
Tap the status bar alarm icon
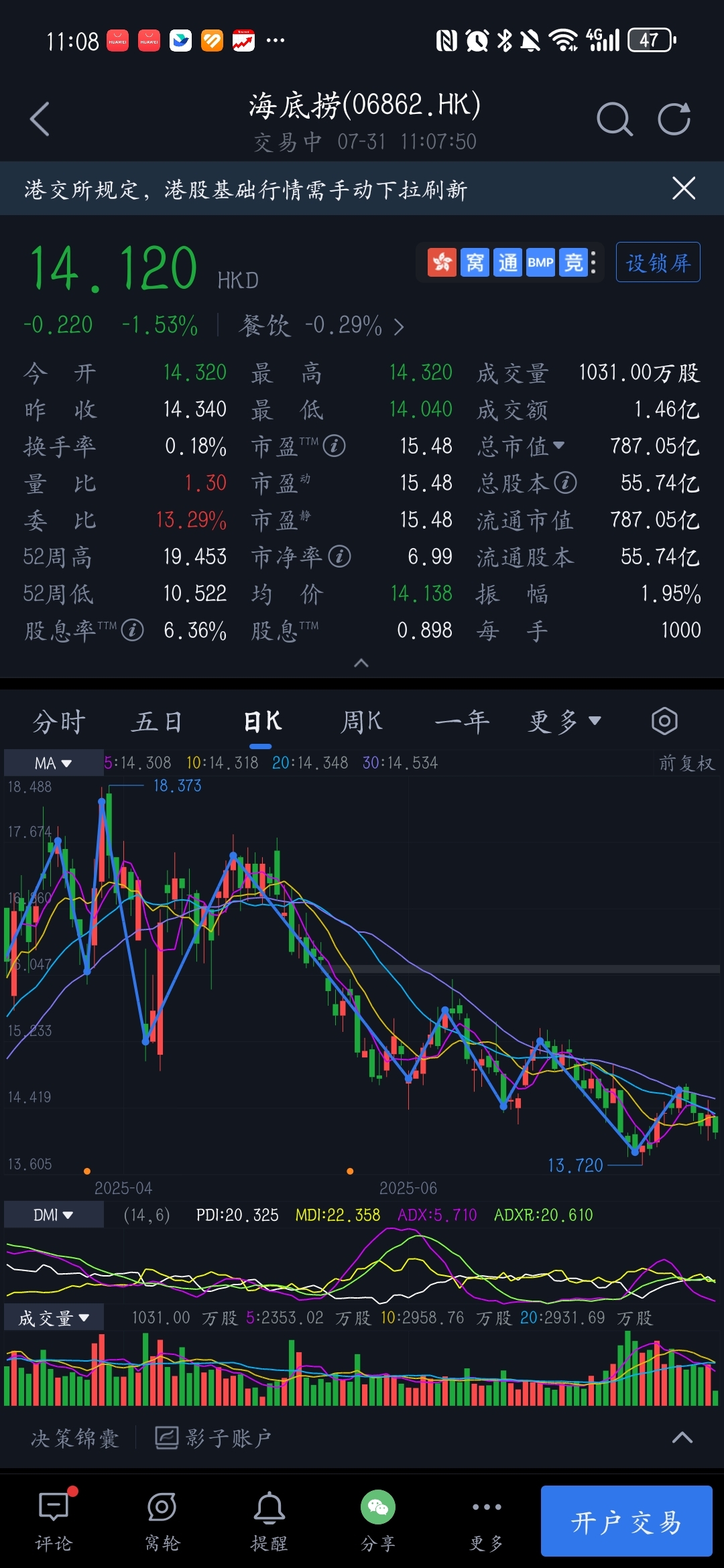(477, 41)
